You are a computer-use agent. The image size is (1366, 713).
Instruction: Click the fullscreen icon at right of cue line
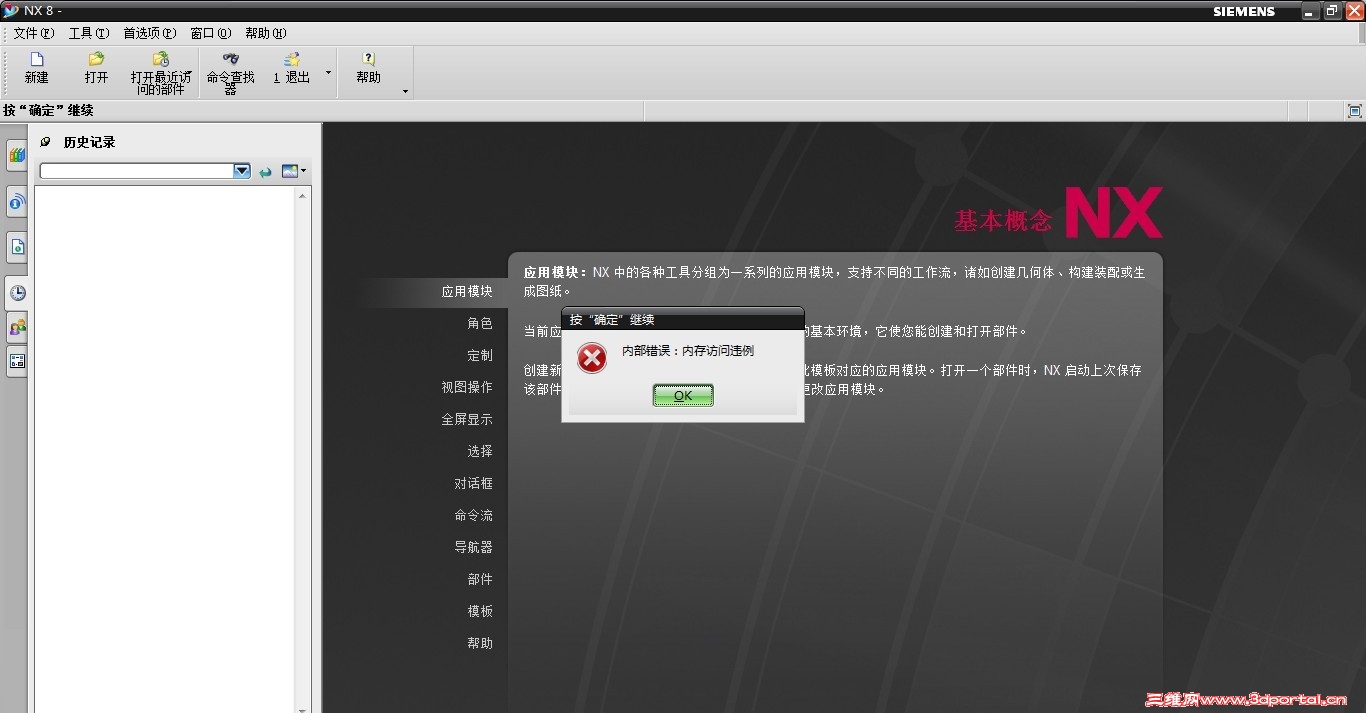1355,111
